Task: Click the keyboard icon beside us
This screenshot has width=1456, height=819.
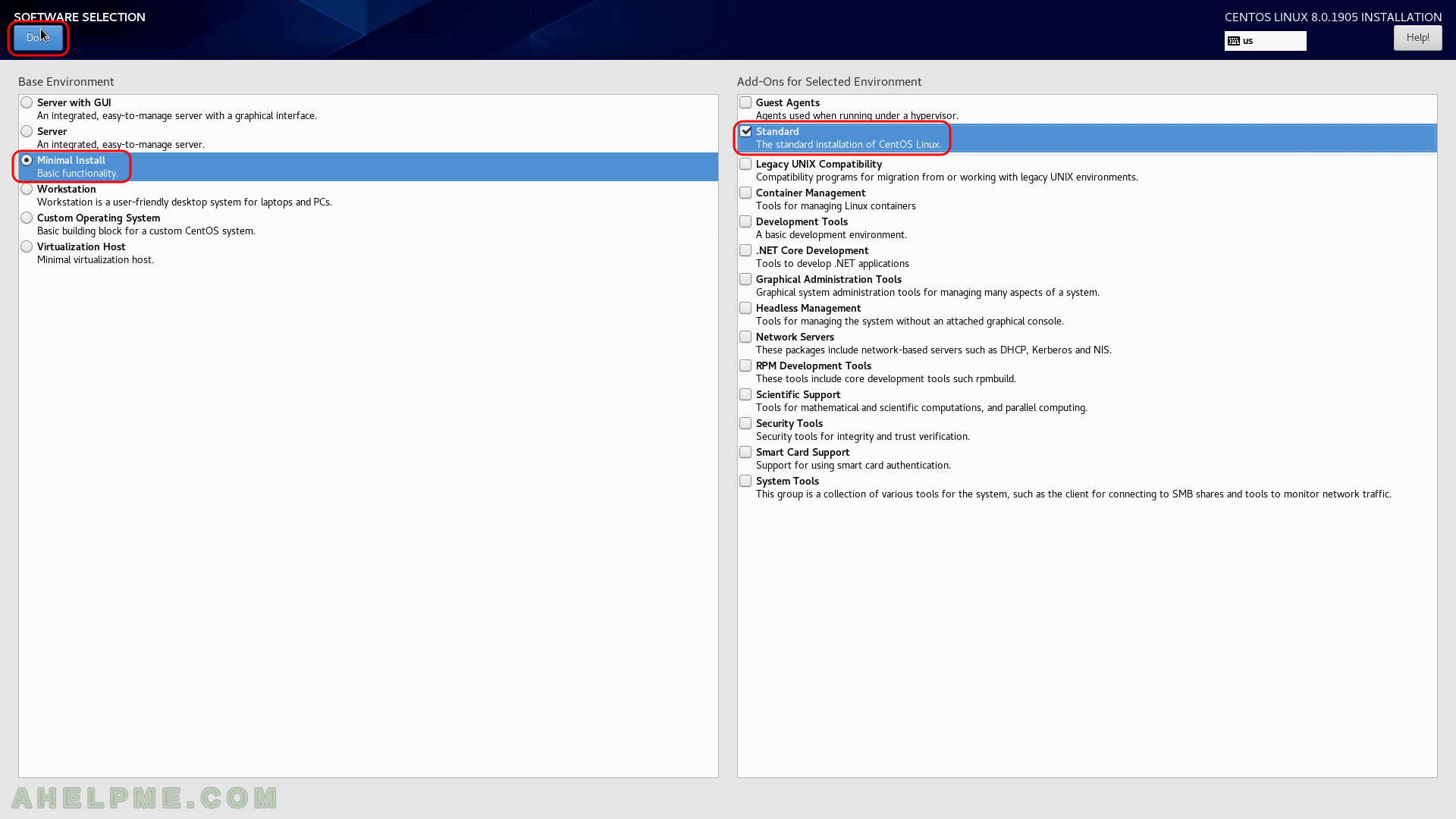Action: [x=1234, y=41]
